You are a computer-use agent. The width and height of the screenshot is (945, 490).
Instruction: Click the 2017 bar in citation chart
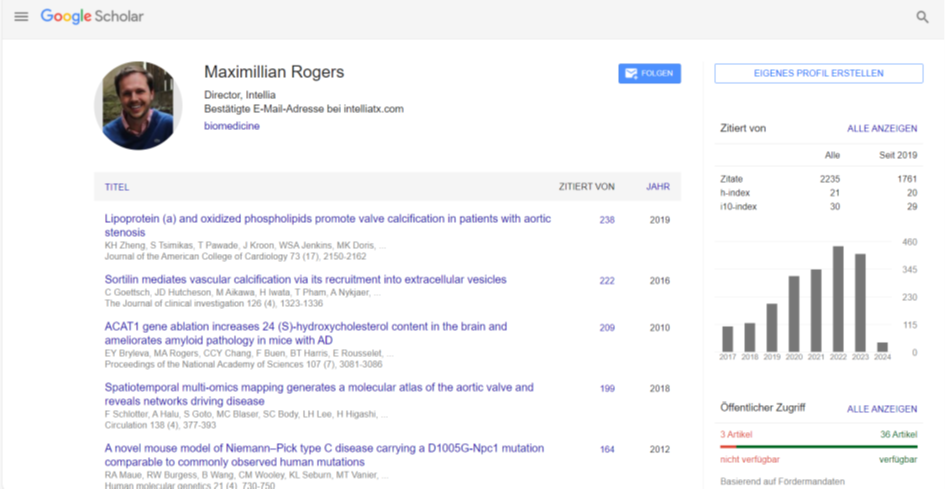point(727,339)
